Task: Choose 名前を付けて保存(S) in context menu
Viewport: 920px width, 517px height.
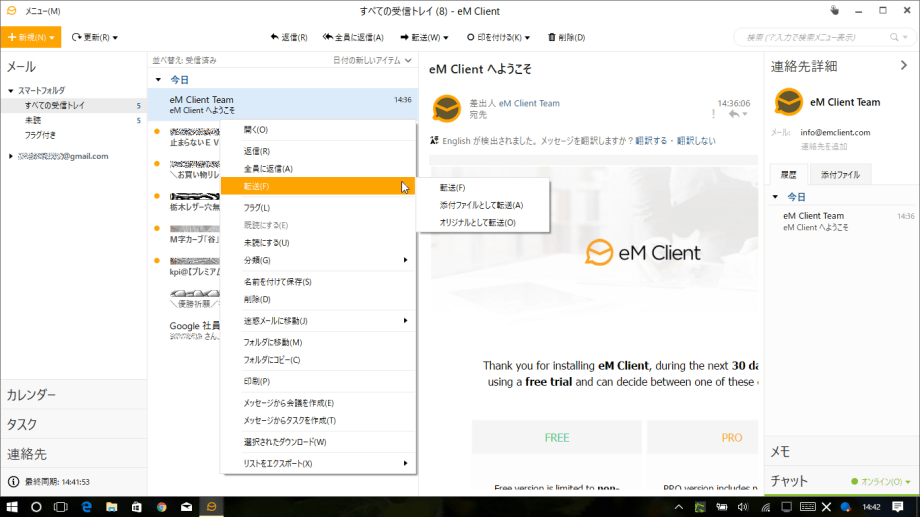Action: pos(318,282)
